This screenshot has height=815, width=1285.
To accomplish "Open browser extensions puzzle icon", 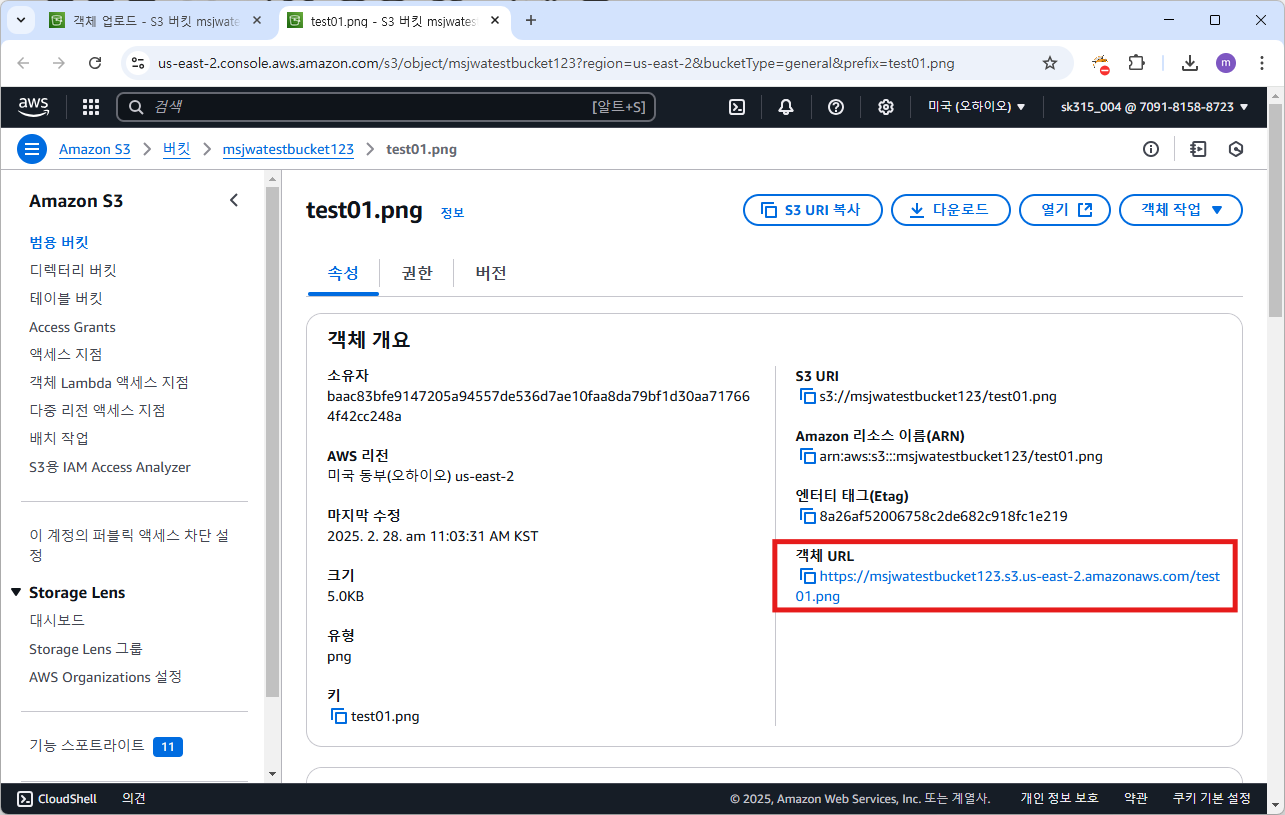I will point(1137,63).
